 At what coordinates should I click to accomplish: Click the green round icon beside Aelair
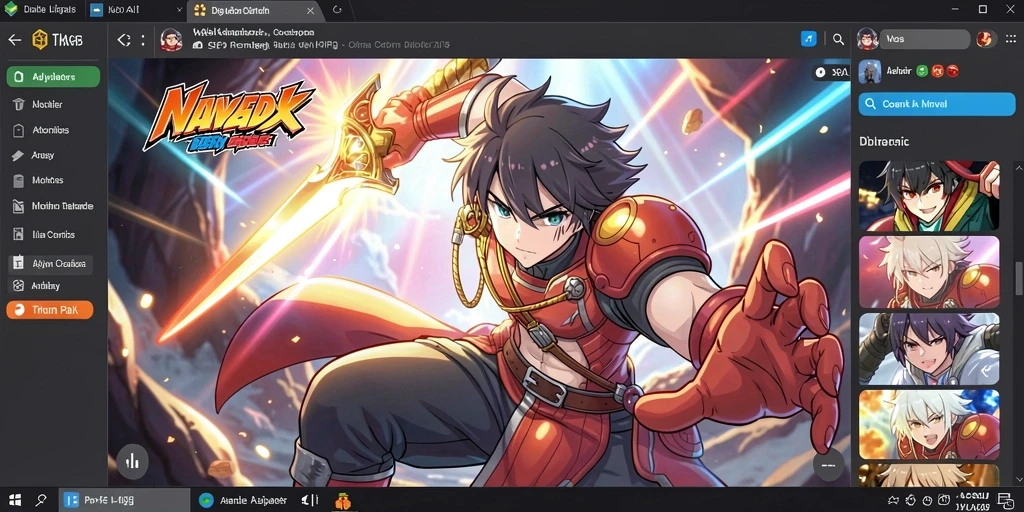[922, 71]
